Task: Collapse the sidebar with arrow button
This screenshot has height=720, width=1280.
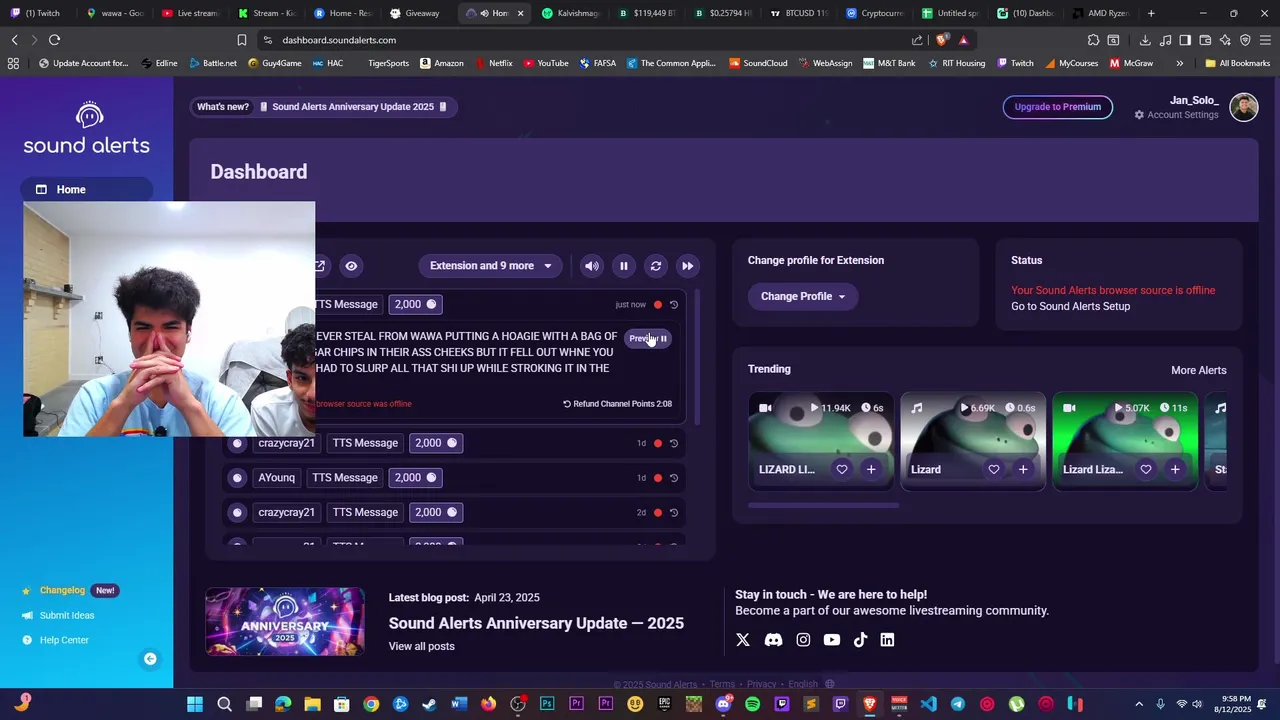Action: 150,659
